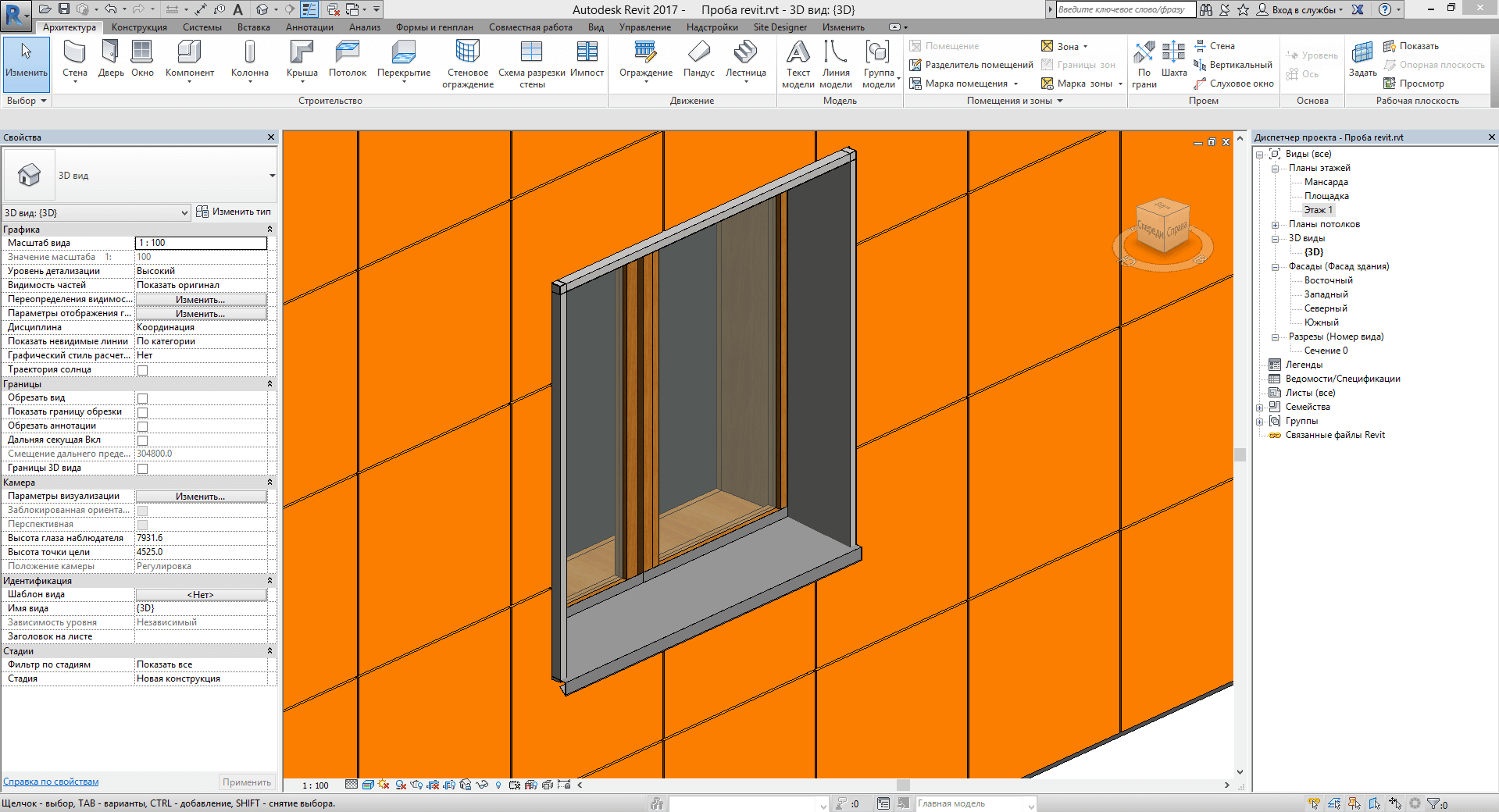Enable the Обрезать вид checkbox

[x=142, y=398]
